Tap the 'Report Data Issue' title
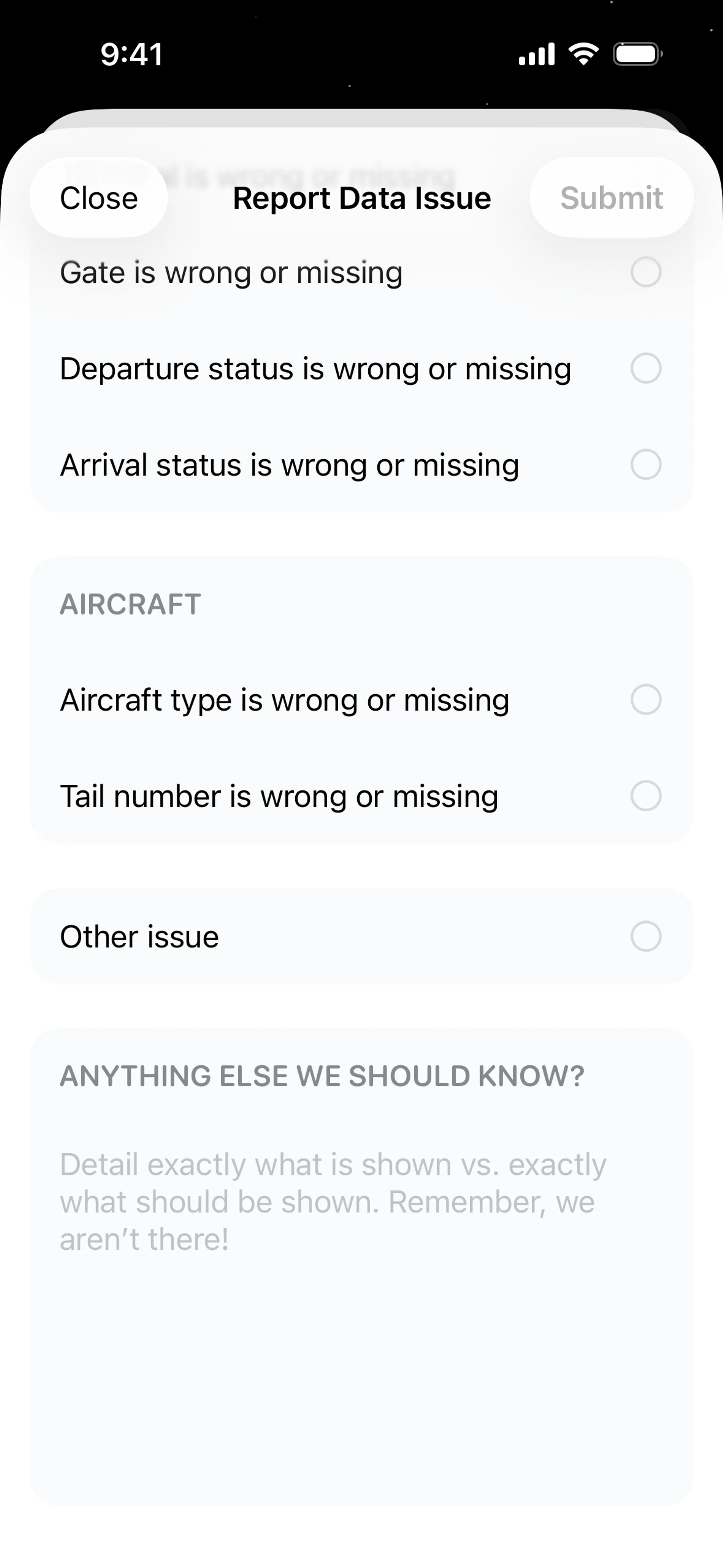The width and height of the screenshot is (723, 1568). pos(361,199)
